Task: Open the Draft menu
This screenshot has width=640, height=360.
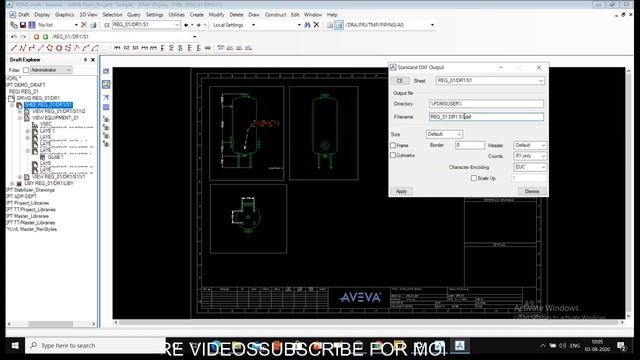Action: pyautogui.click(x=24, y=15)
